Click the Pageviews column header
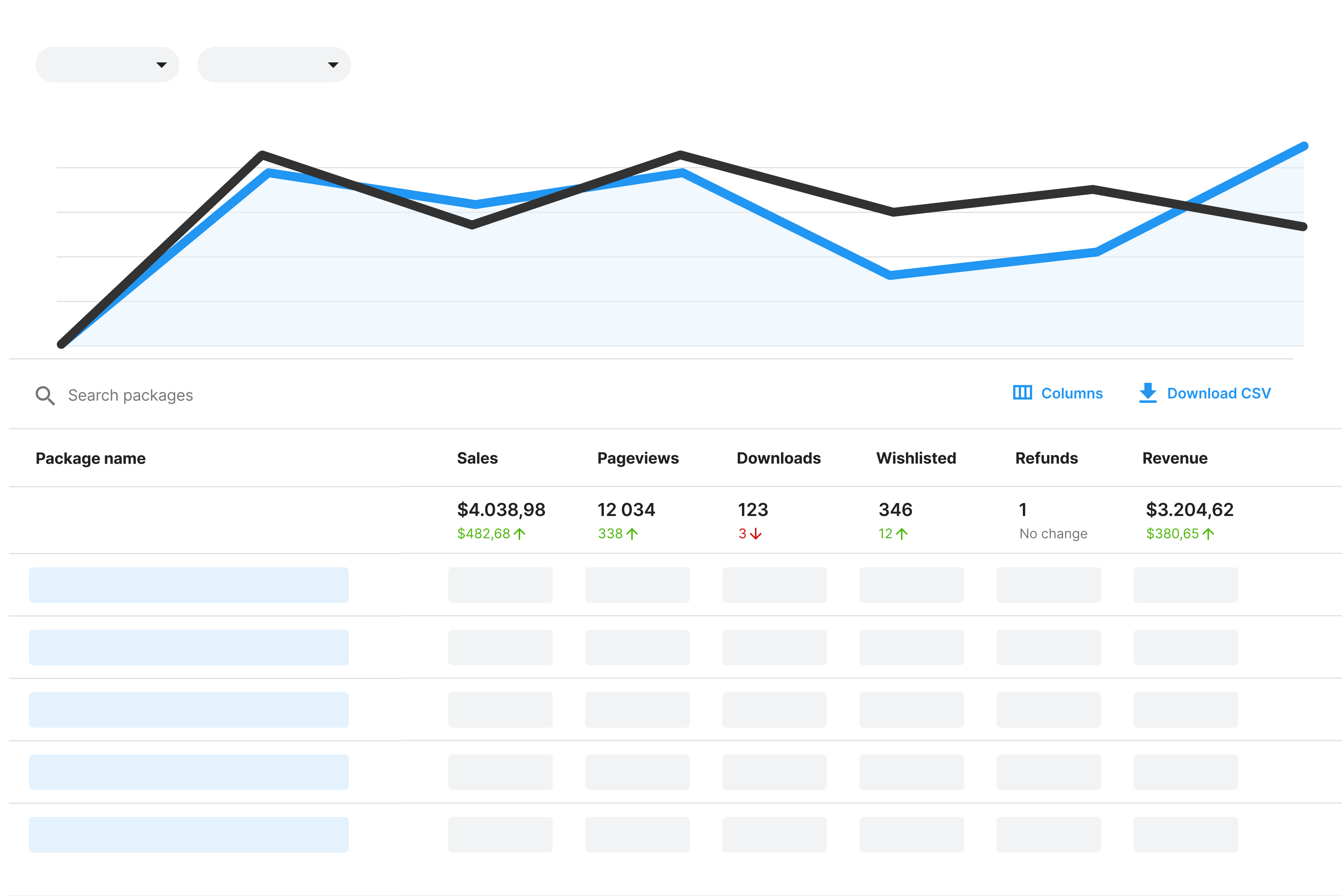 pyautogui.click(x=638, y=458)
